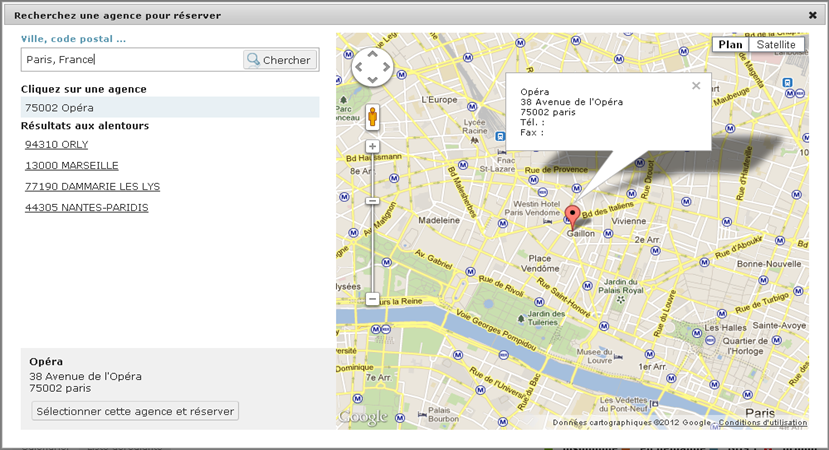
Task: Zoom out with the bottom minus button
Action: pos(372,299)
